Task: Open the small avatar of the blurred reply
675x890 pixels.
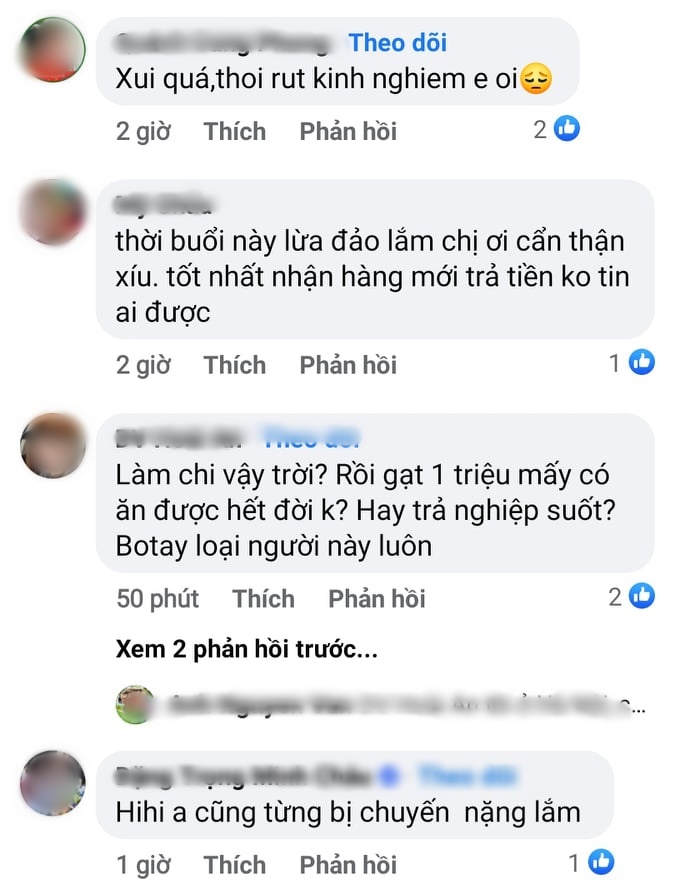Action: tap(135, 704)
